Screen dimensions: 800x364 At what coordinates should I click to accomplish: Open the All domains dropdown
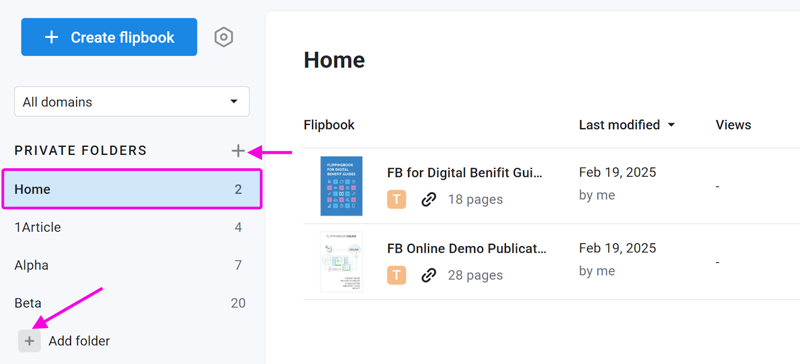click(132, 102)
